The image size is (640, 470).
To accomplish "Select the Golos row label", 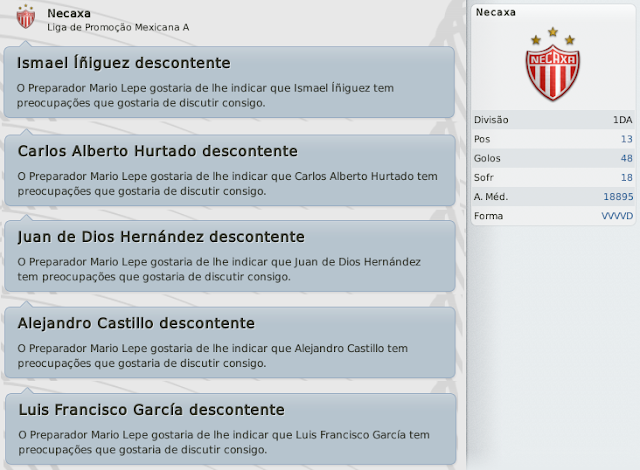I will (x=487, y=158).
